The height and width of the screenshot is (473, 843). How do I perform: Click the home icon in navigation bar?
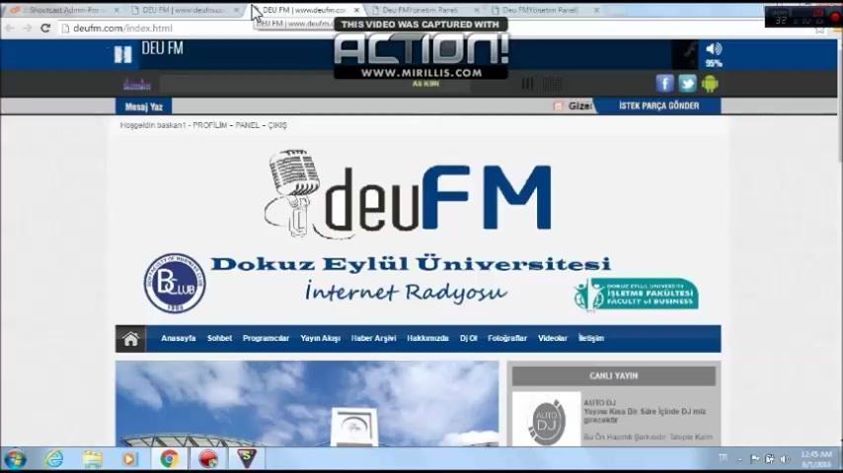[x=131, y=339]
